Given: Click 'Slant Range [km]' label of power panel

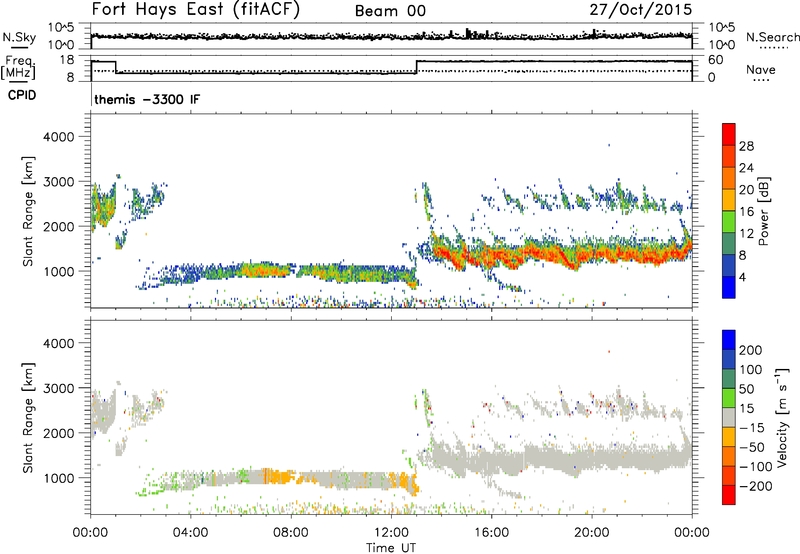Looking at the screenshot, I should 28,211.
